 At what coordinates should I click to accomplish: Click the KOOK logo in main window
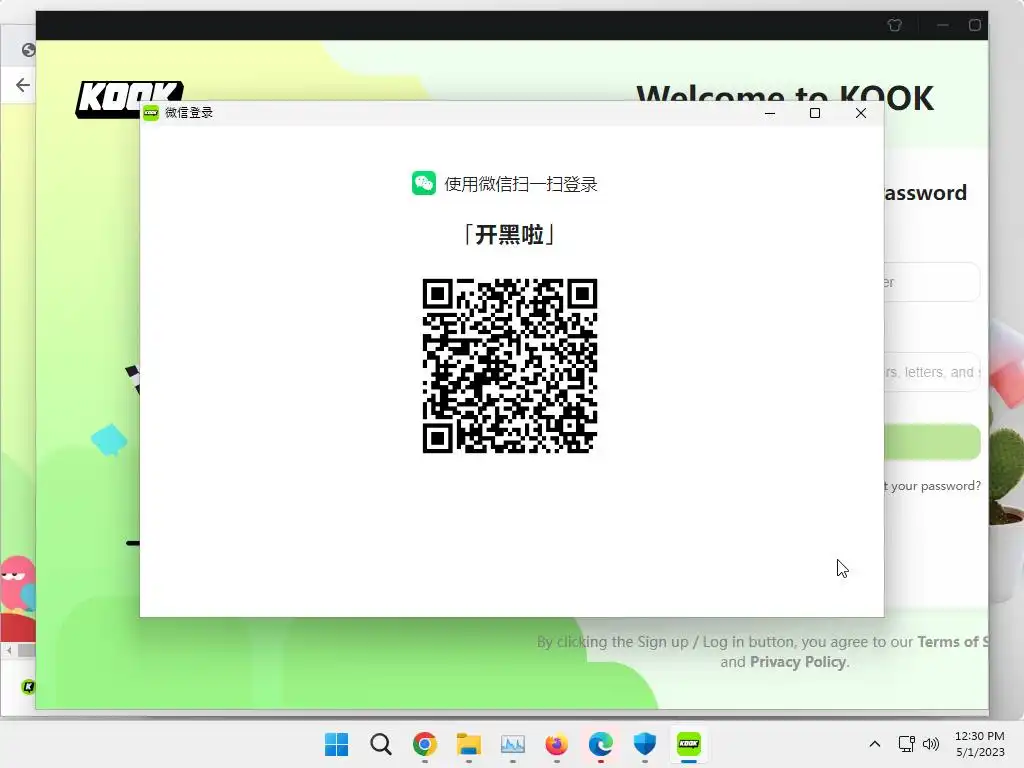[x=129, y=98]
